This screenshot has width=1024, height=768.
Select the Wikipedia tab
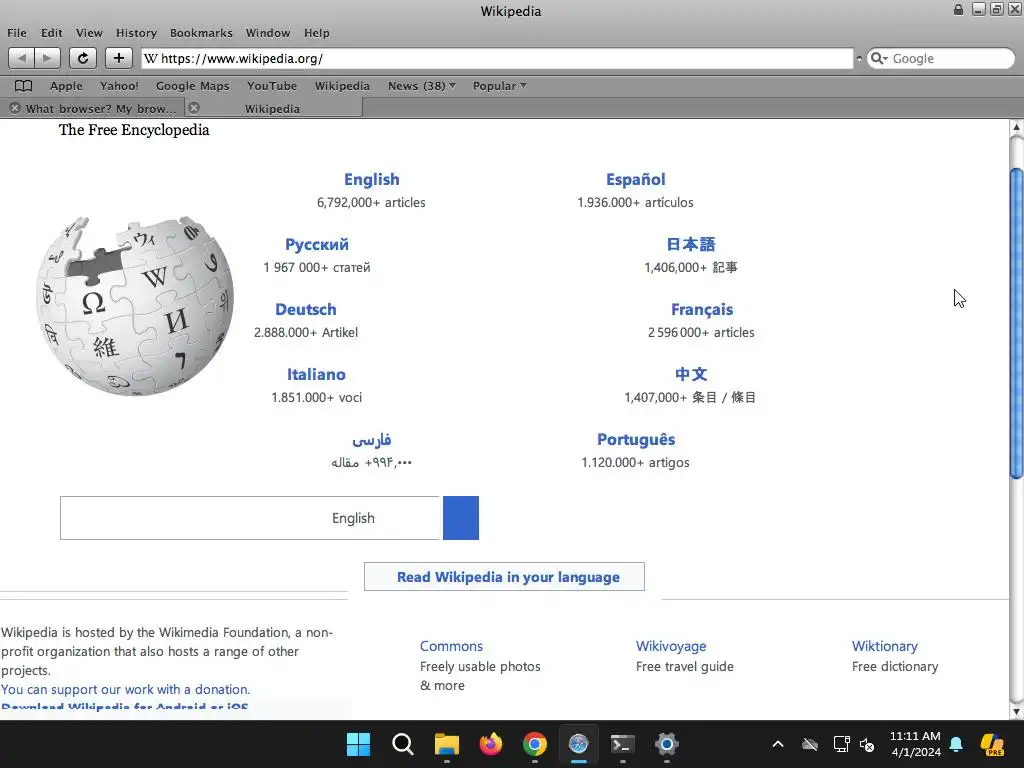tap(272, 108)
